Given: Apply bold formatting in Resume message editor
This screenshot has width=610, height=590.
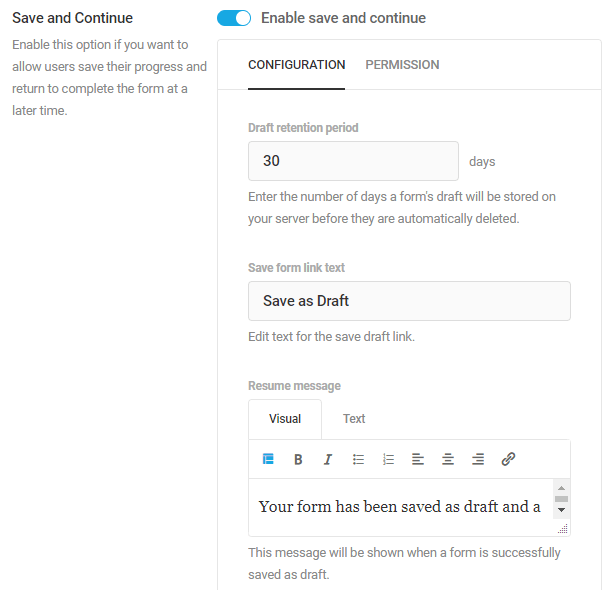Looking at the screenshot, I should 298,459.
